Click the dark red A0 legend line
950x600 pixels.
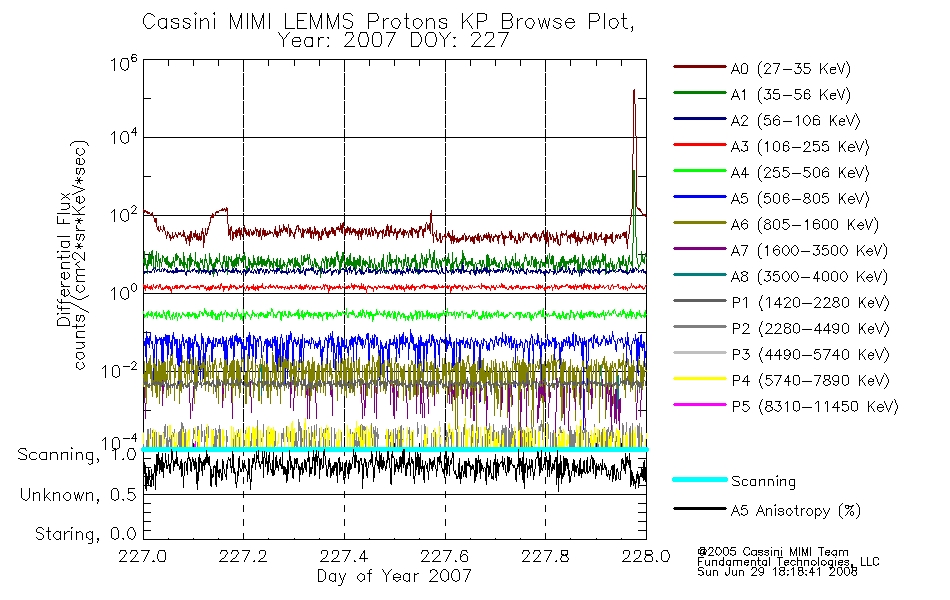point(700,67)
